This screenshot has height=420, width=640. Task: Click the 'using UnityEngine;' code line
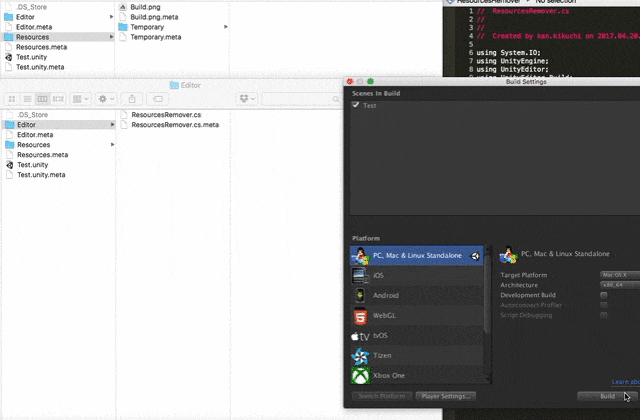click(x=512, y=61)
